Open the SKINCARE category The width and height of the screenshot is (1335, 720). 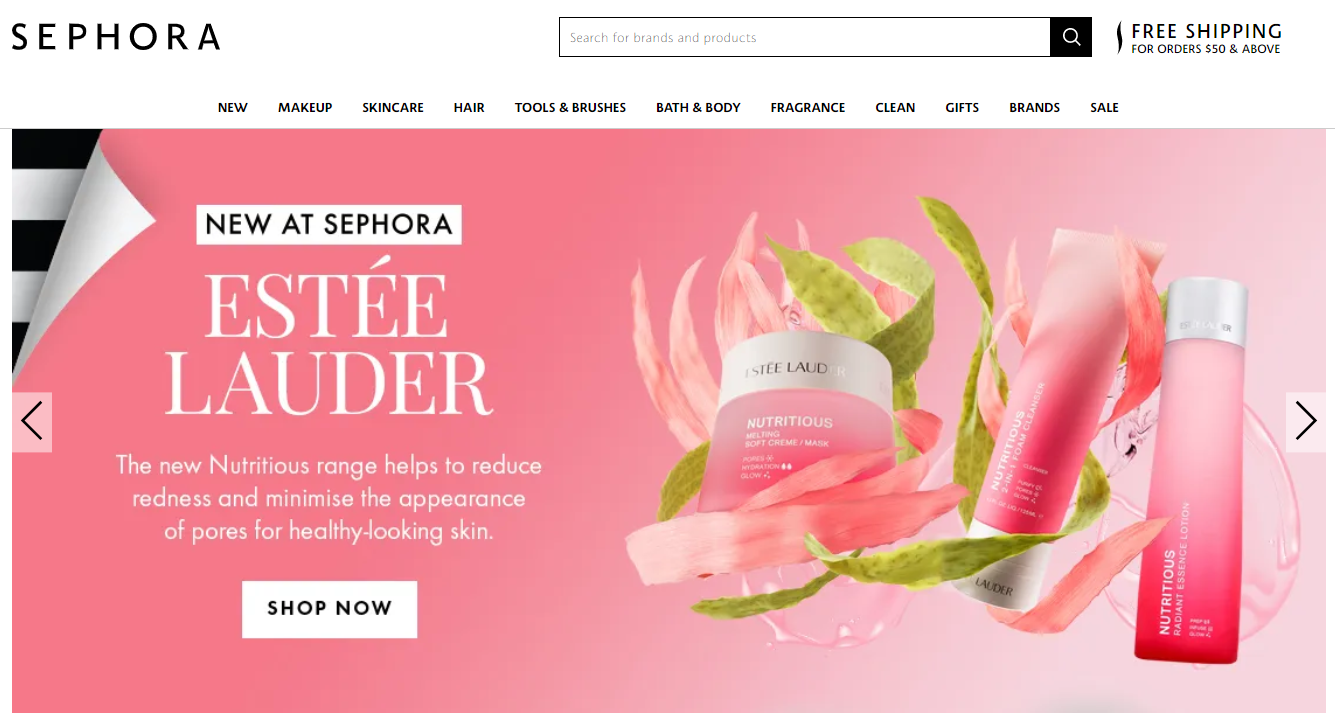393,107
